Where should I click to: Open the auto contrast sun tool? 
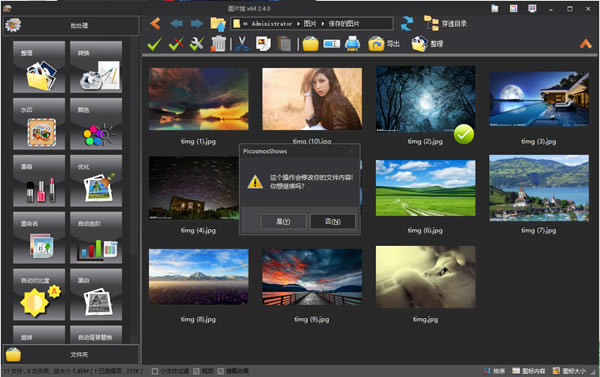coord(39,294)
